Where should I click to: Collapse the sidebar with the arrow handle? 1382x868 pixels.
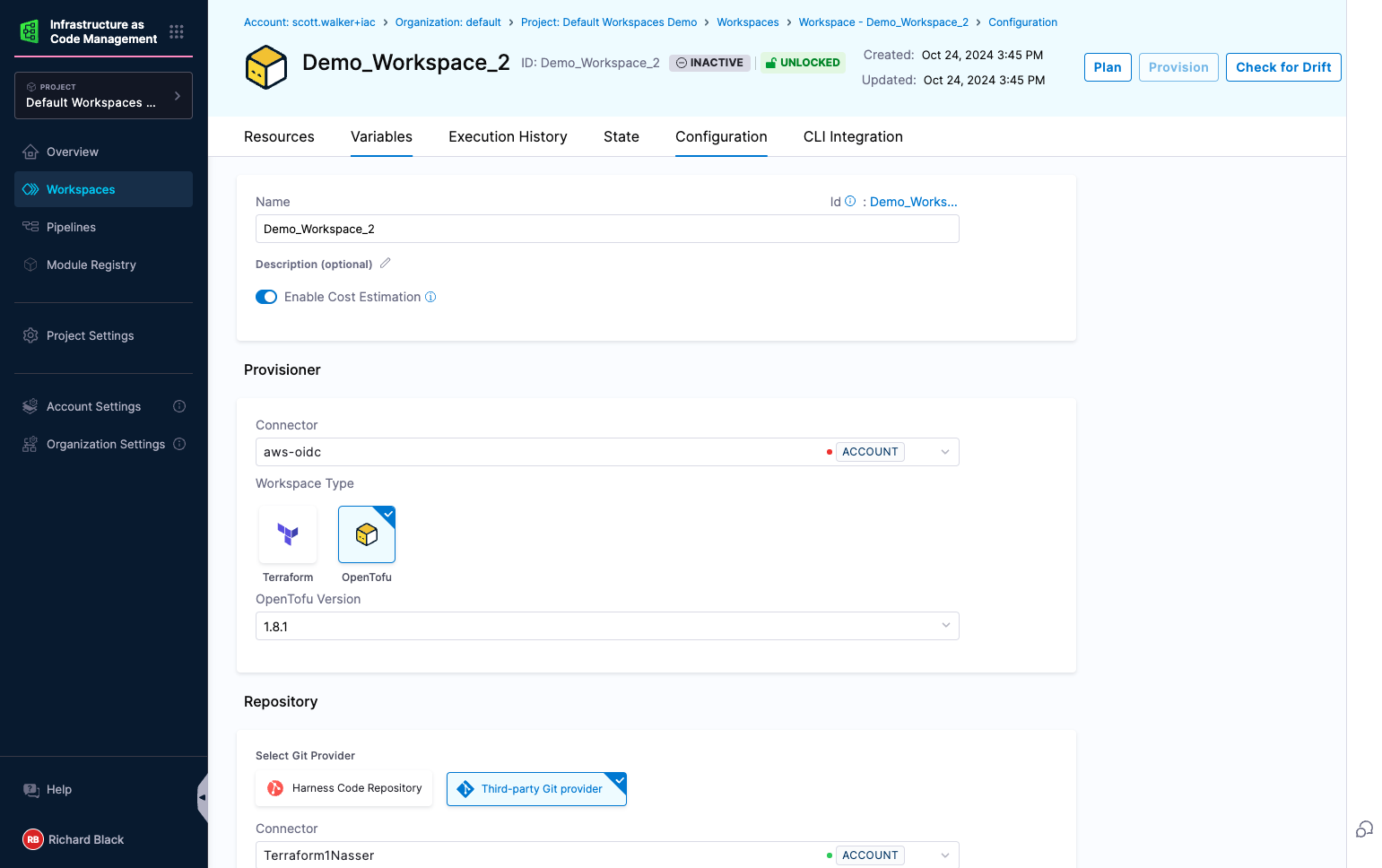tap(203, 797)
